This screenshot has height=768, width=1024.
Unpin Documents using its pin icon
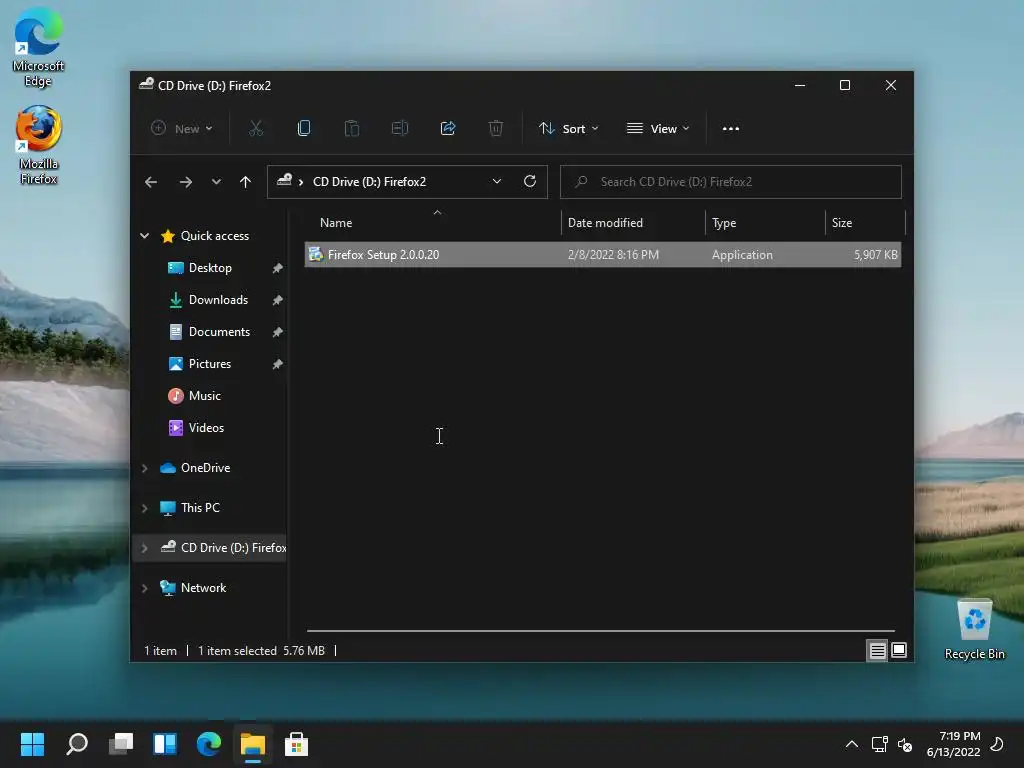(278, 332)
